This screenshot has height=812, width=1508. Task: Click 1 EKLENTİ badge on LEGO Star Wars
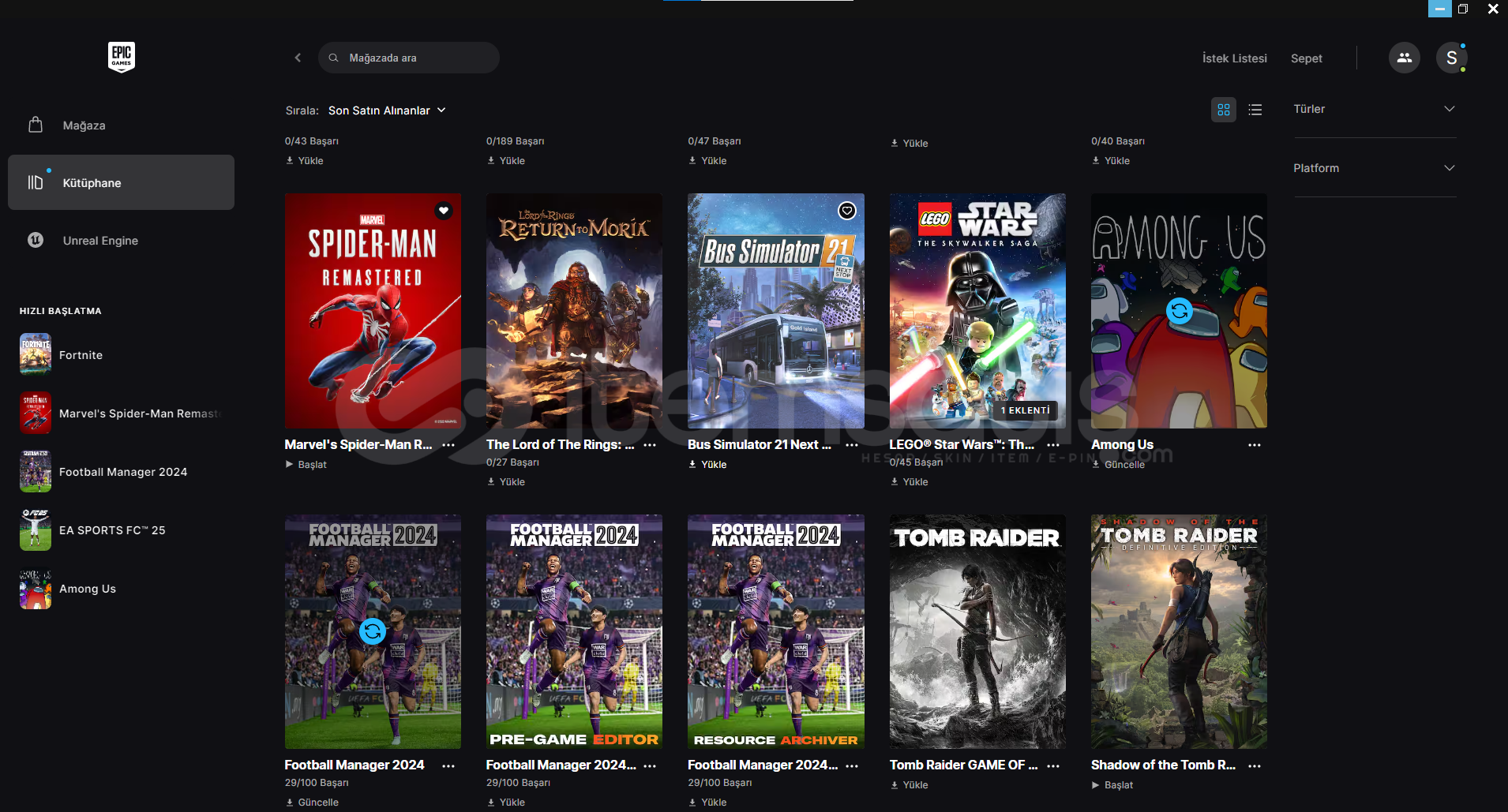click(1025, 410)
